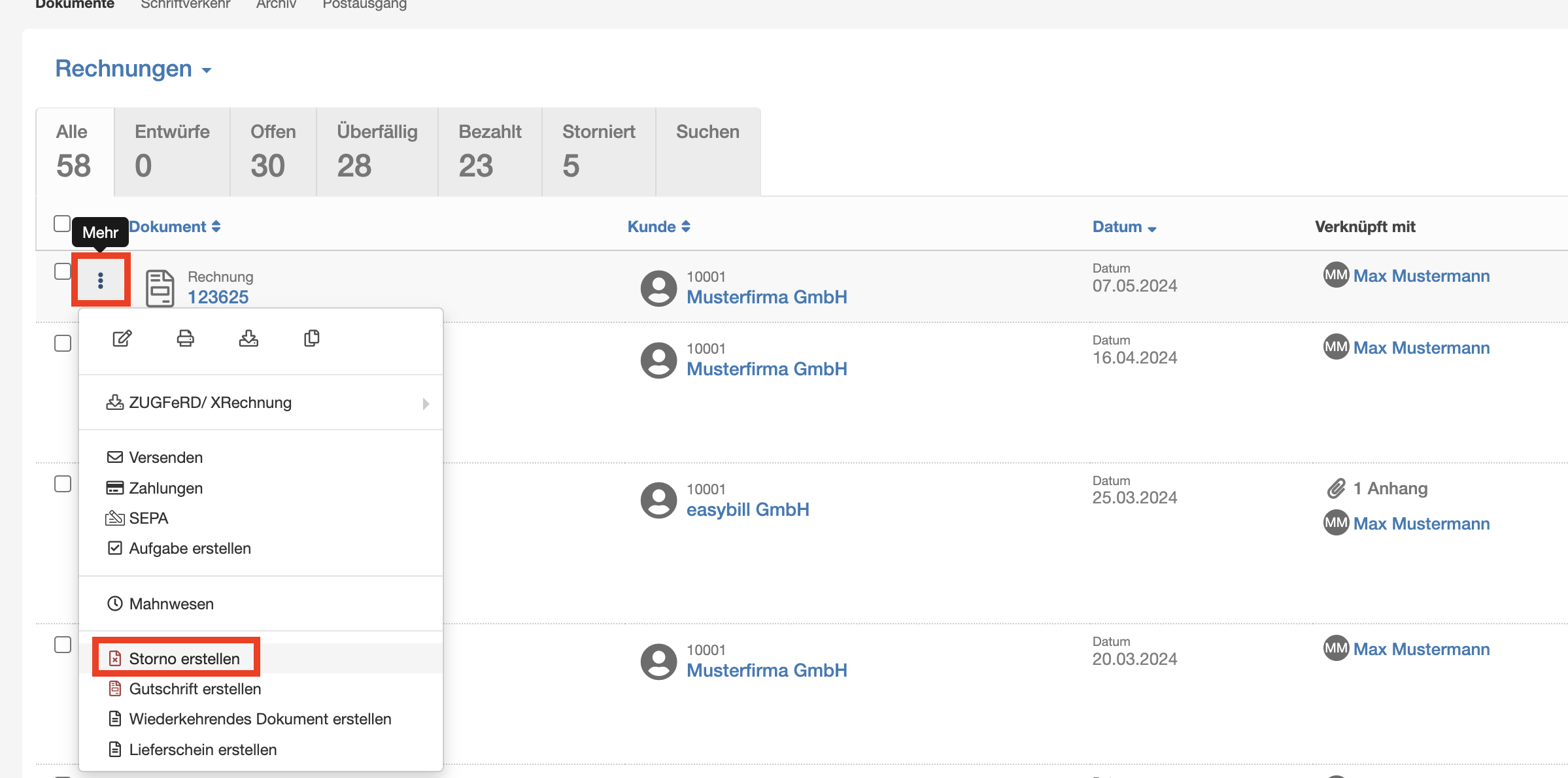Screen dimensions: 1568x778
Task: Click the print icon in popup menu
Action: pyautogui.click(x=186, y=338)
